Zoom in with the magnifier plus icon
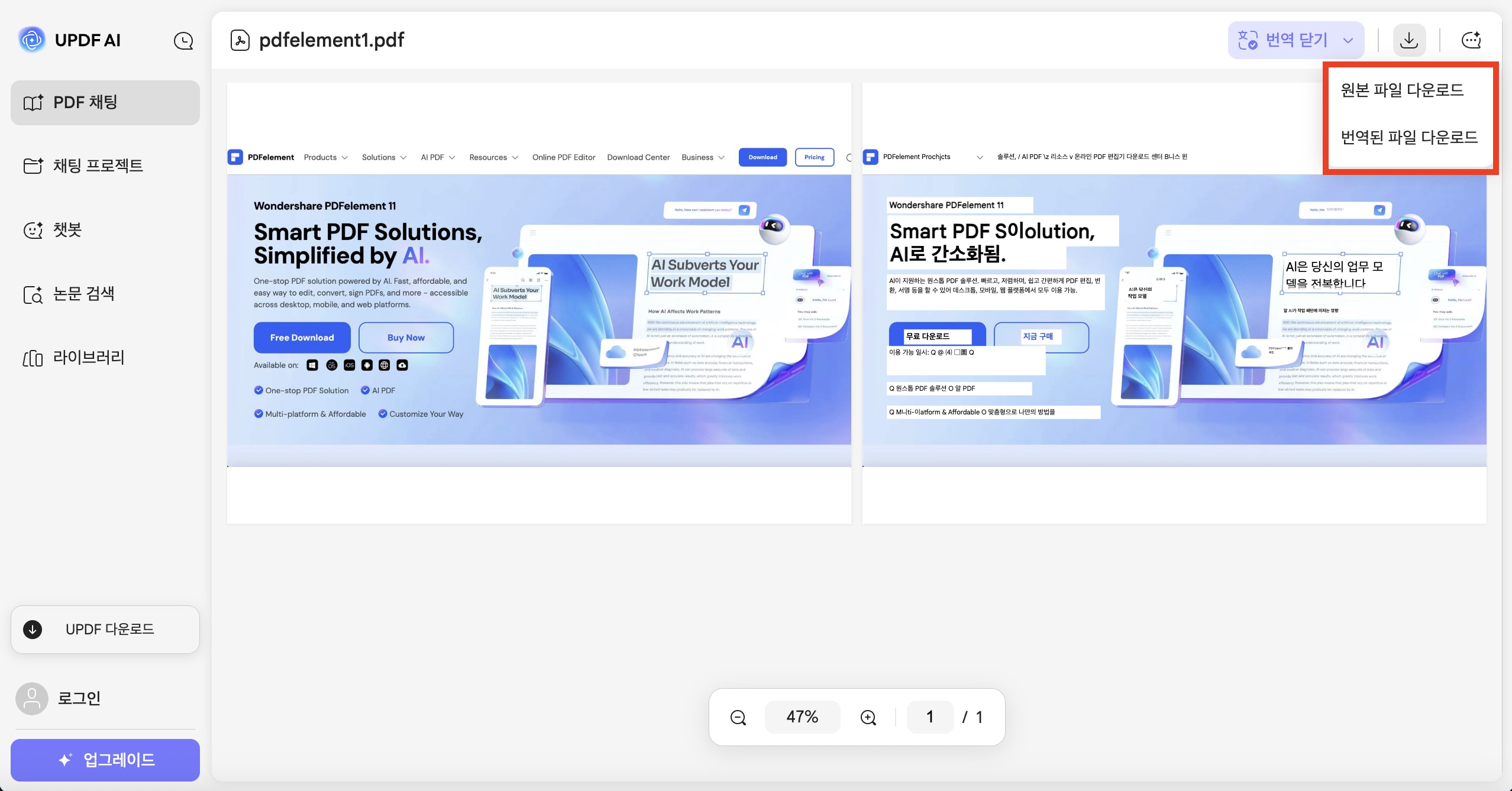1512x791 pixels. pos(868,717)
